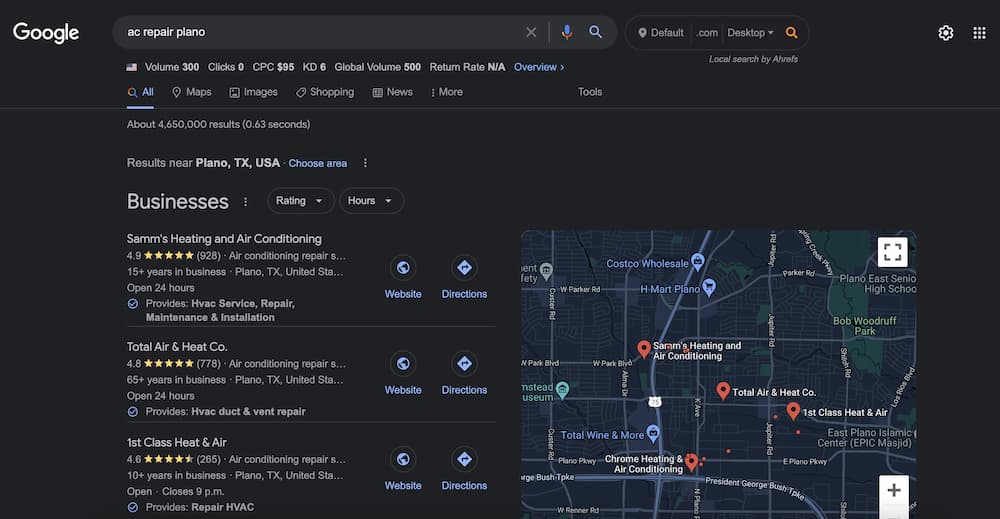Click Samm's verified Provides checkmark icon
The width and height of the screenshot is (1000, 519).
pyautogui.click(x=133, y=303)
